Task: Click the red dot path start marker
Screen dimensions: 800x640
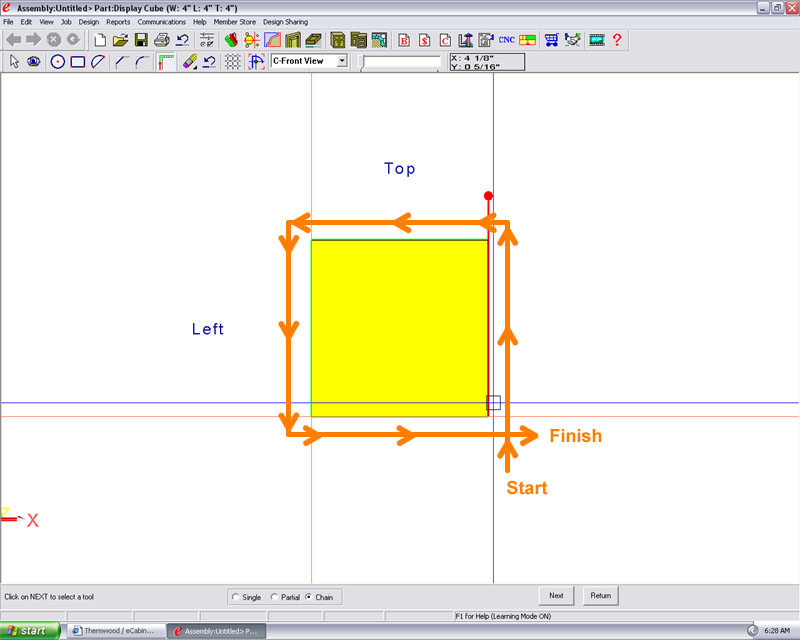Action: coord(488,195)
